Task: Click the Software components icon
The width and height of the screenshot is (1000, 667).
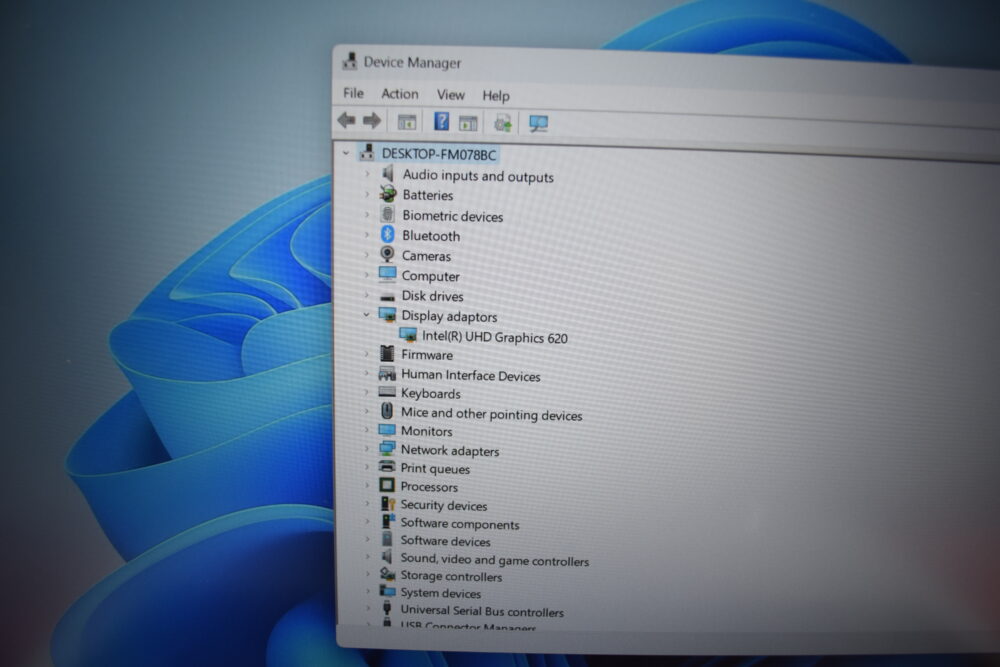Action: [x=387, y=521]
